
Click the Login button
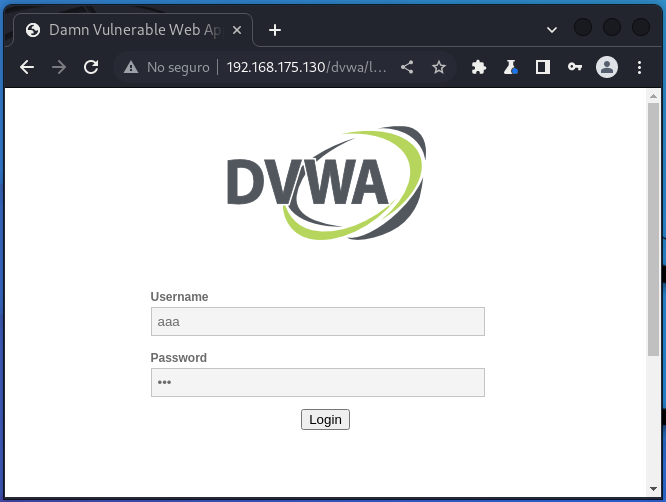(x=325, y=420)
